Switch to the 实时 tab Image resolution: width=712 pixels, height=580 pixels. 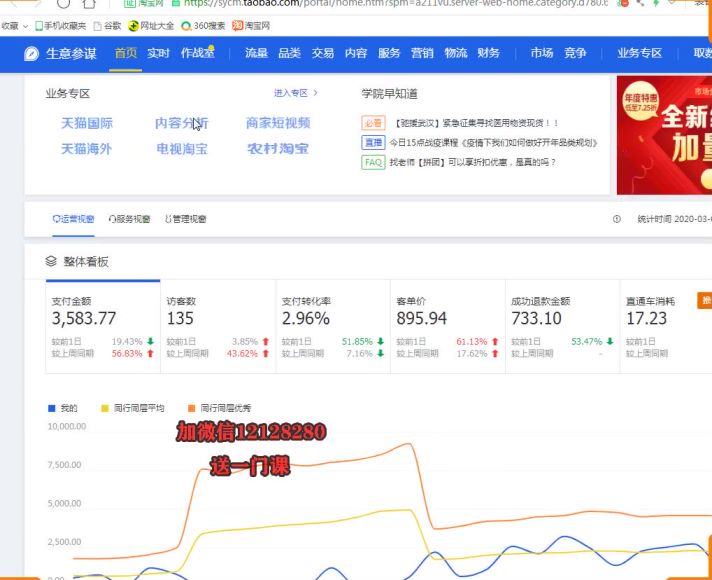tap(158, 53)
